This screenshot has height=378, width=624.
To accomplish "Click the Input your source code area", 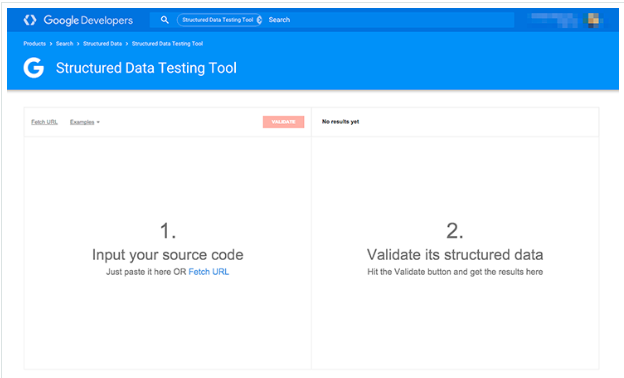I will (x=168, y=253).
